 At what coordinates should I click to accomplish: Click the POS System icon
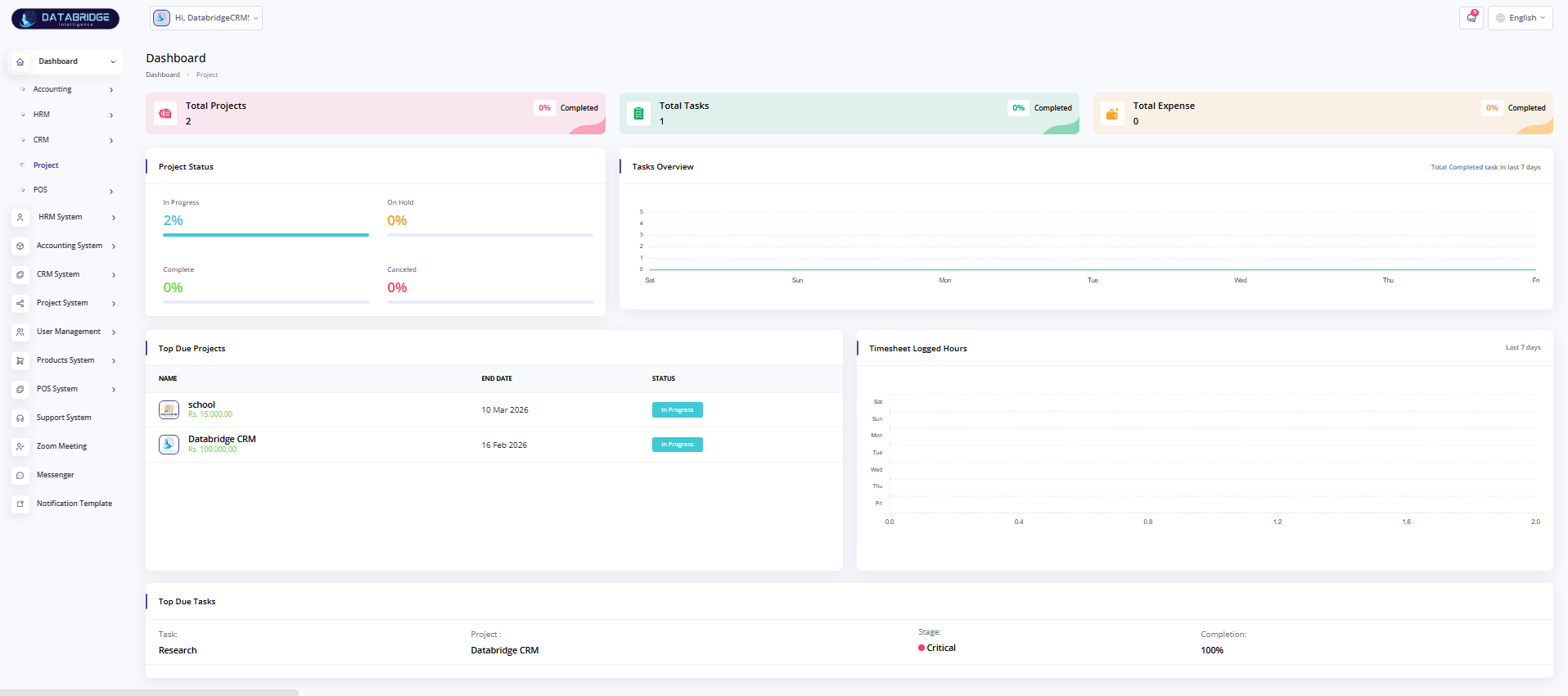20,389
